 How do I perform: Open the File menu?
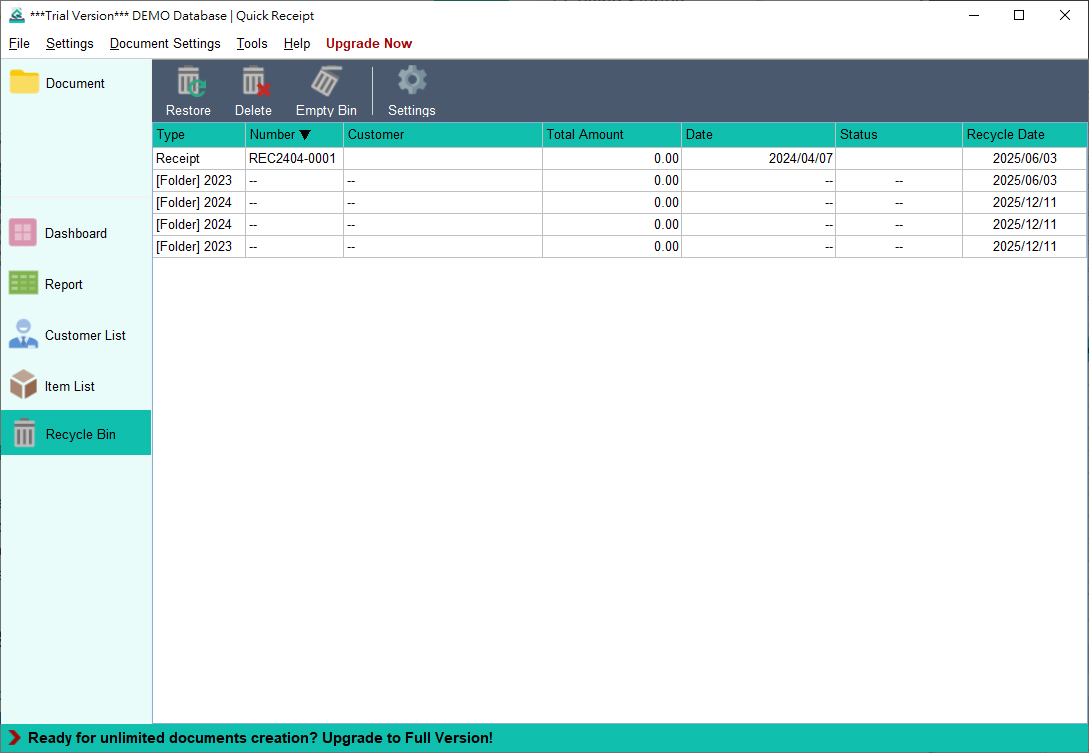click(19, 43)
